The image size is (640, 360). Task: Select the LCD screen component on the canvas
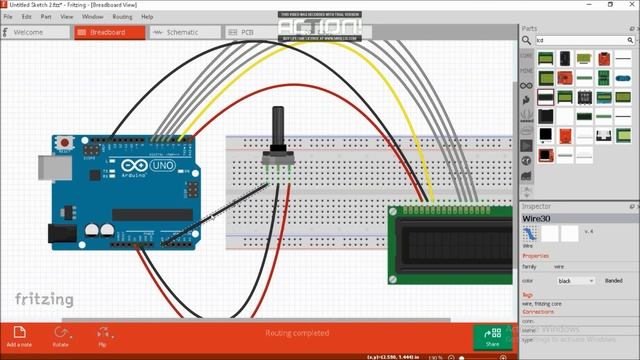(x=450, y=245)
